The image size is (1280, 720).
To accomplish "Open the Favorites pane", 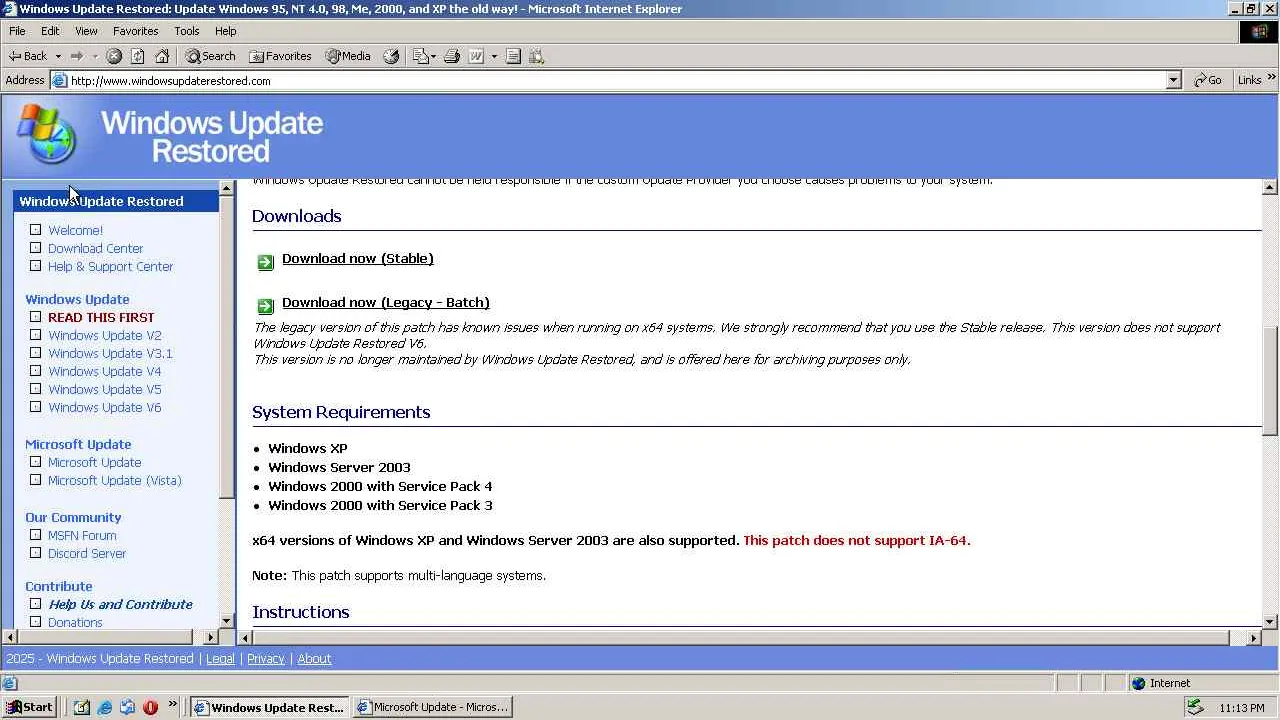I will pyautogui.click(x=280, y=56).
